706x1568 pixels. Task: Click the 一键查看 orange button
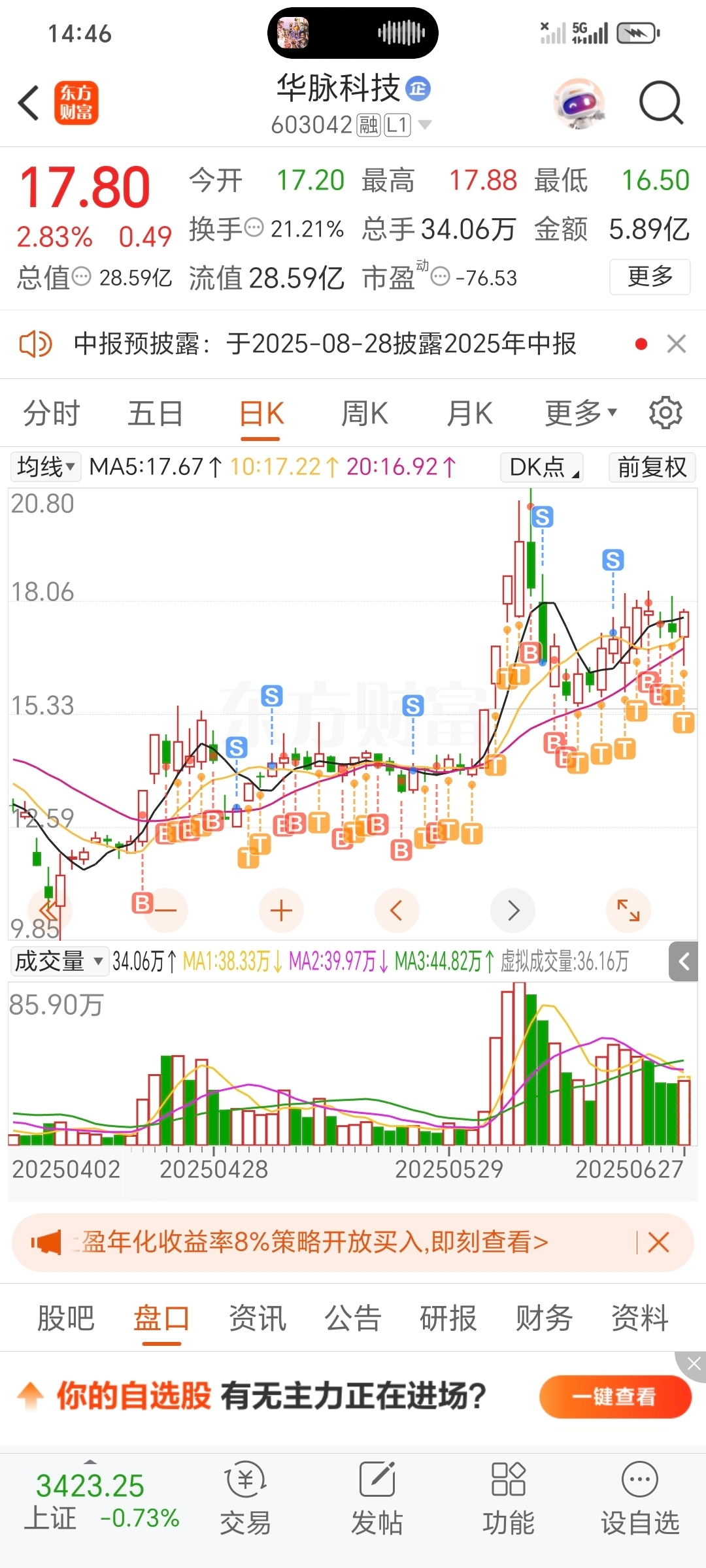click(615, 1397)
